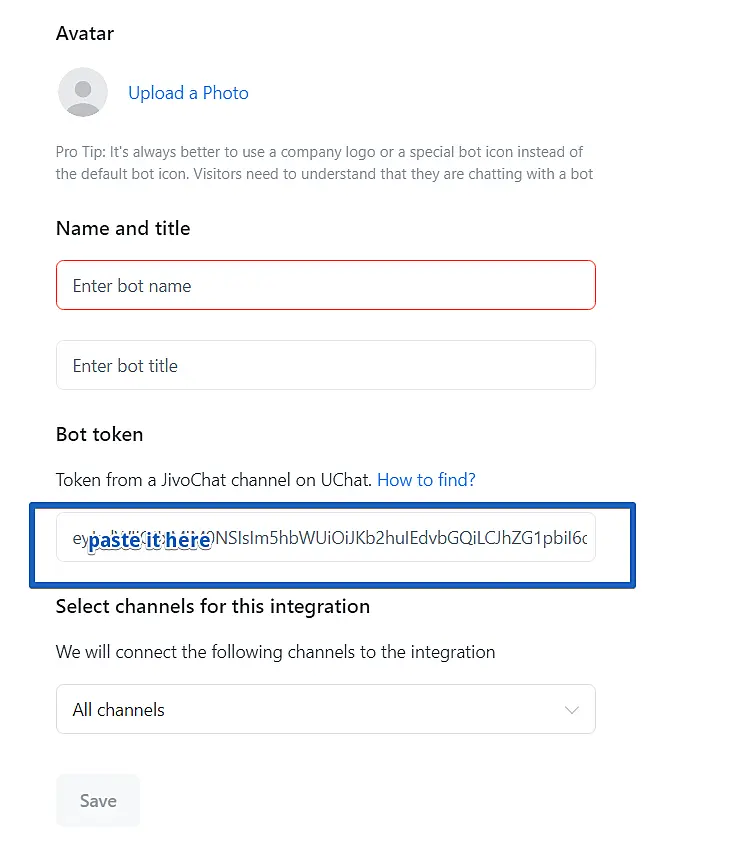
Task: Click the default avatar placeholder icon
Action: pos(83,93)
